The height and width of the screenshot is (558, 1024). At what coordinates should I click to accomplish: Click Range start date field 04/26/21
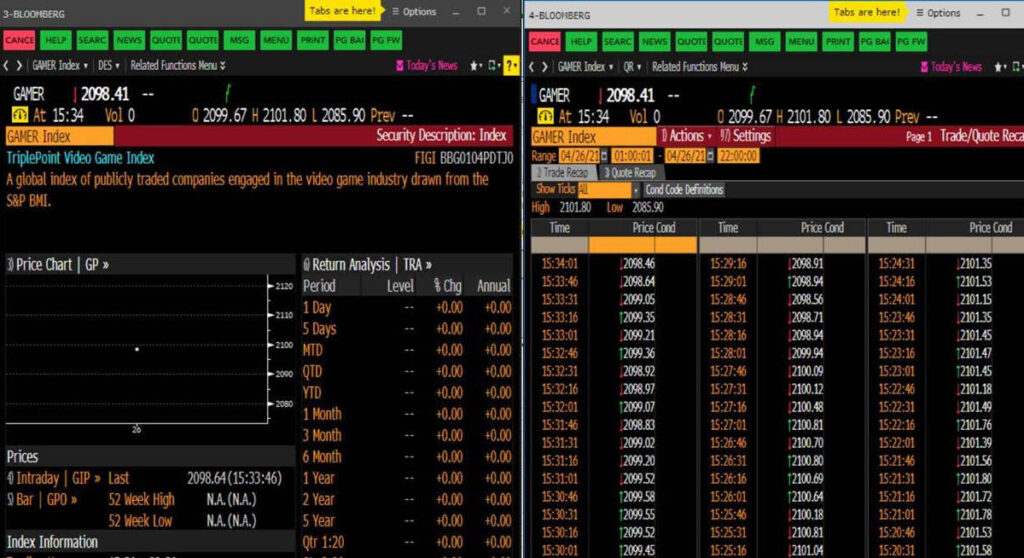(x=579, y=156)
